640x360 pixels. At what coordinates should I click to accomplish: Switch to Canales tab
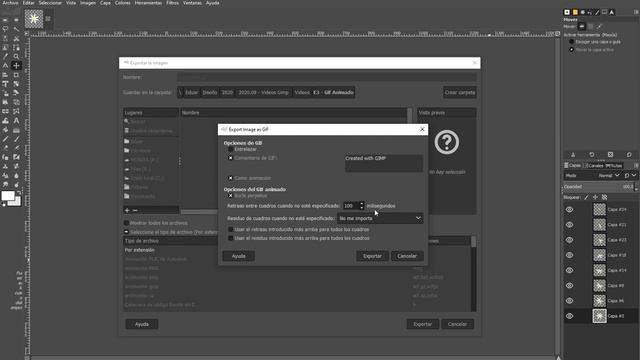pos(593,165)
